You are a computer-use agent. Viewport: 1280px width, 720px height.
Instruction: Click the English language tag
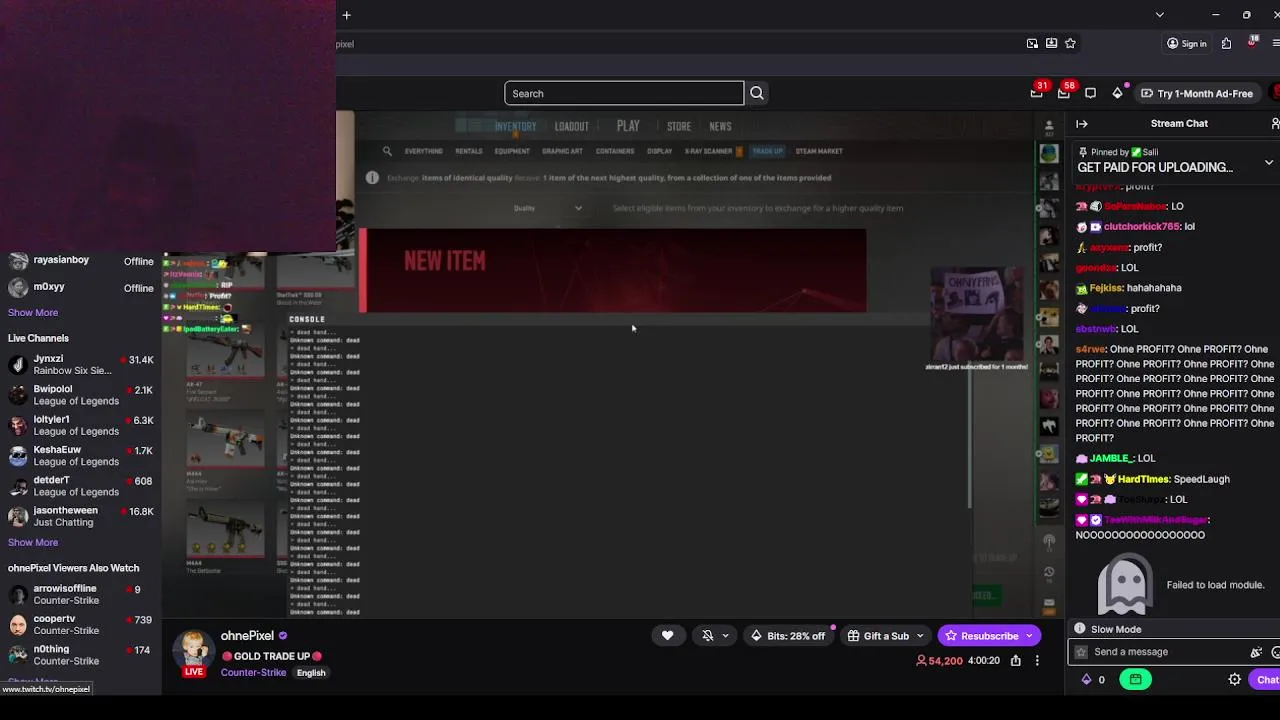311,672
